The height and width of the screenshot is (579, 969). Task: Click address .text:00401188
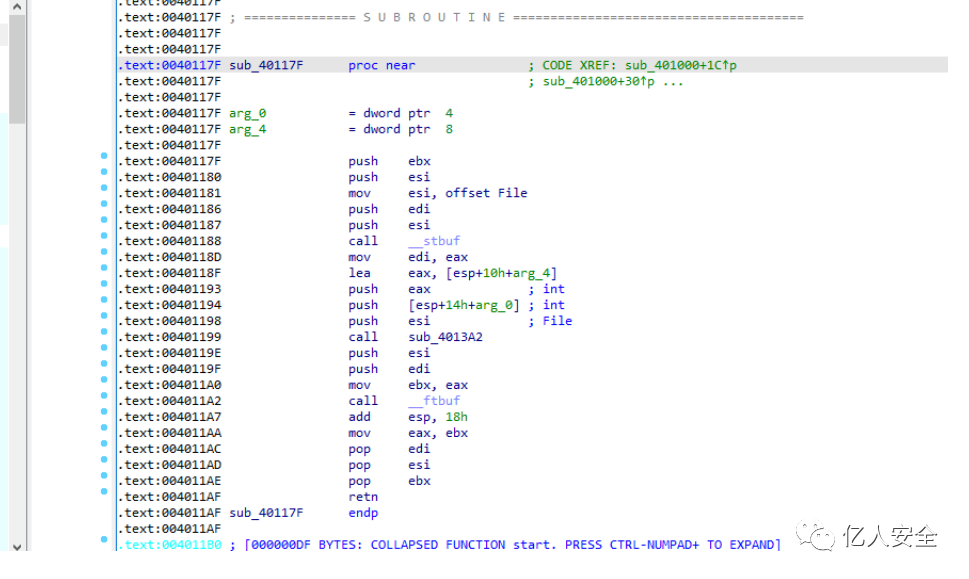coord(169,241)
